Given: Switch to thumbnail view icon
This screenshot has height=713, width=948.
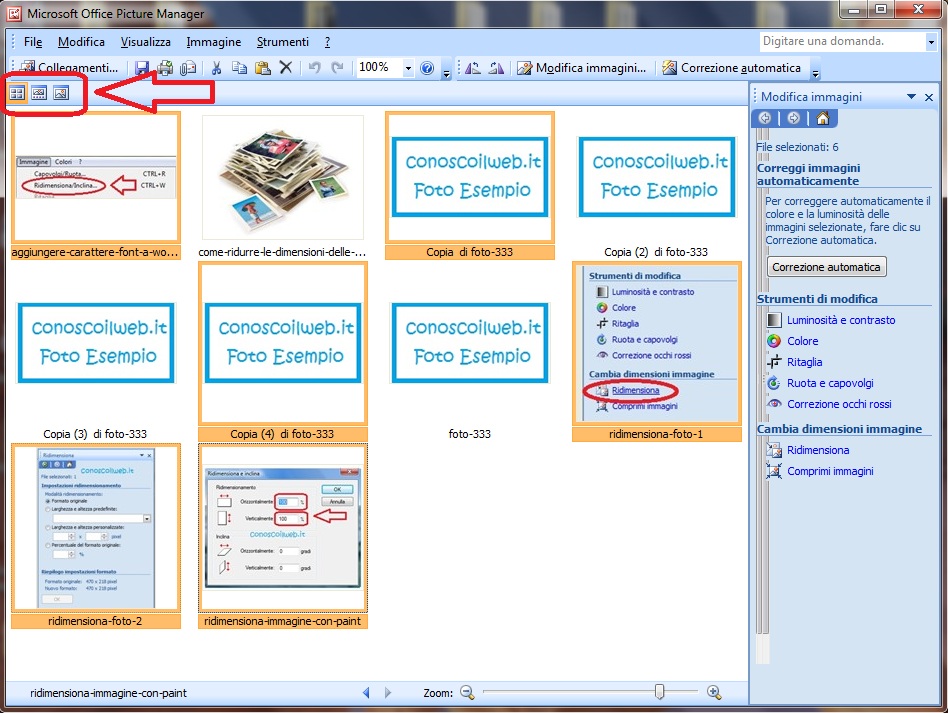Looking at the screenshot, I should [17, 93].
